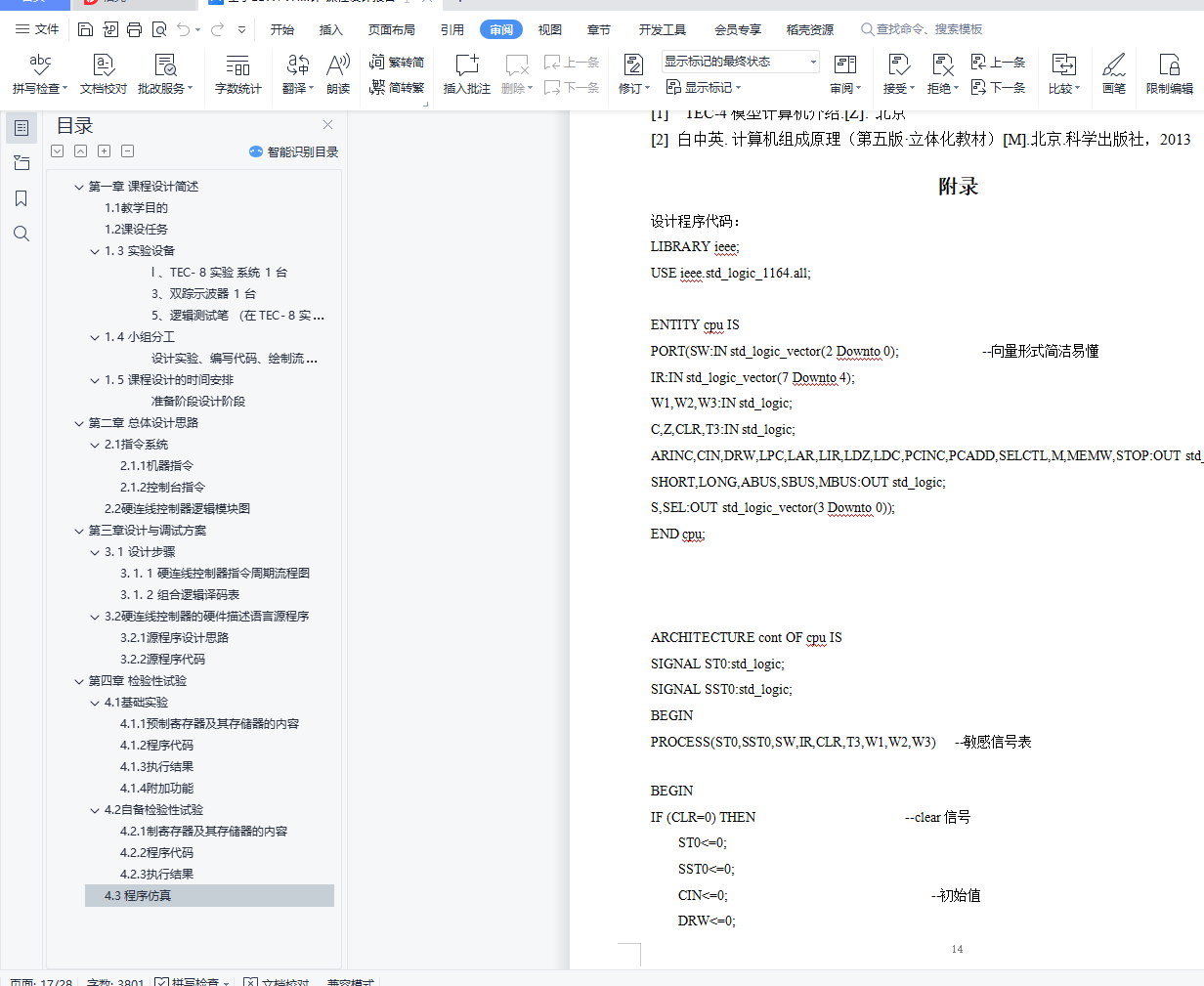The height and width of the screenshot is (986, 1204).
Task: Go to next revision with 下一条 next to 拒绝
Action: (x=998, y=87)
